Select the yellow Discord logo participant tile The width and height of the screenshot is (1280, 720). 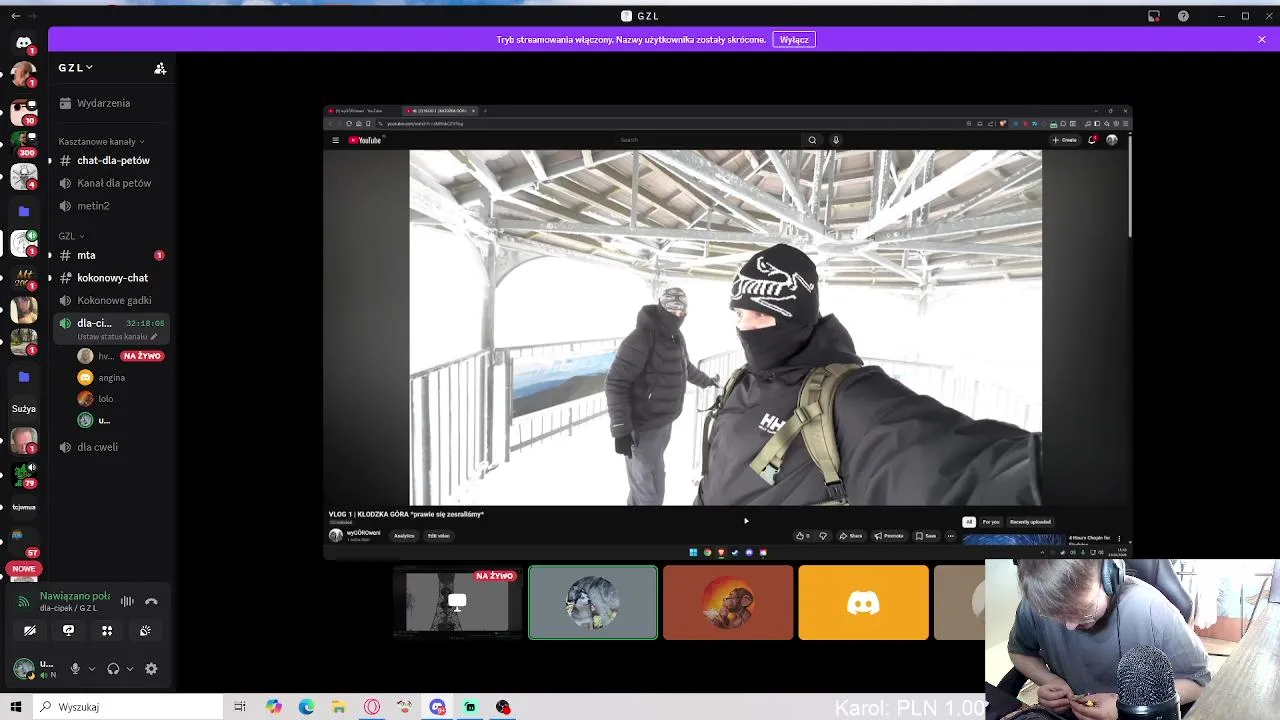pos(863,602)
